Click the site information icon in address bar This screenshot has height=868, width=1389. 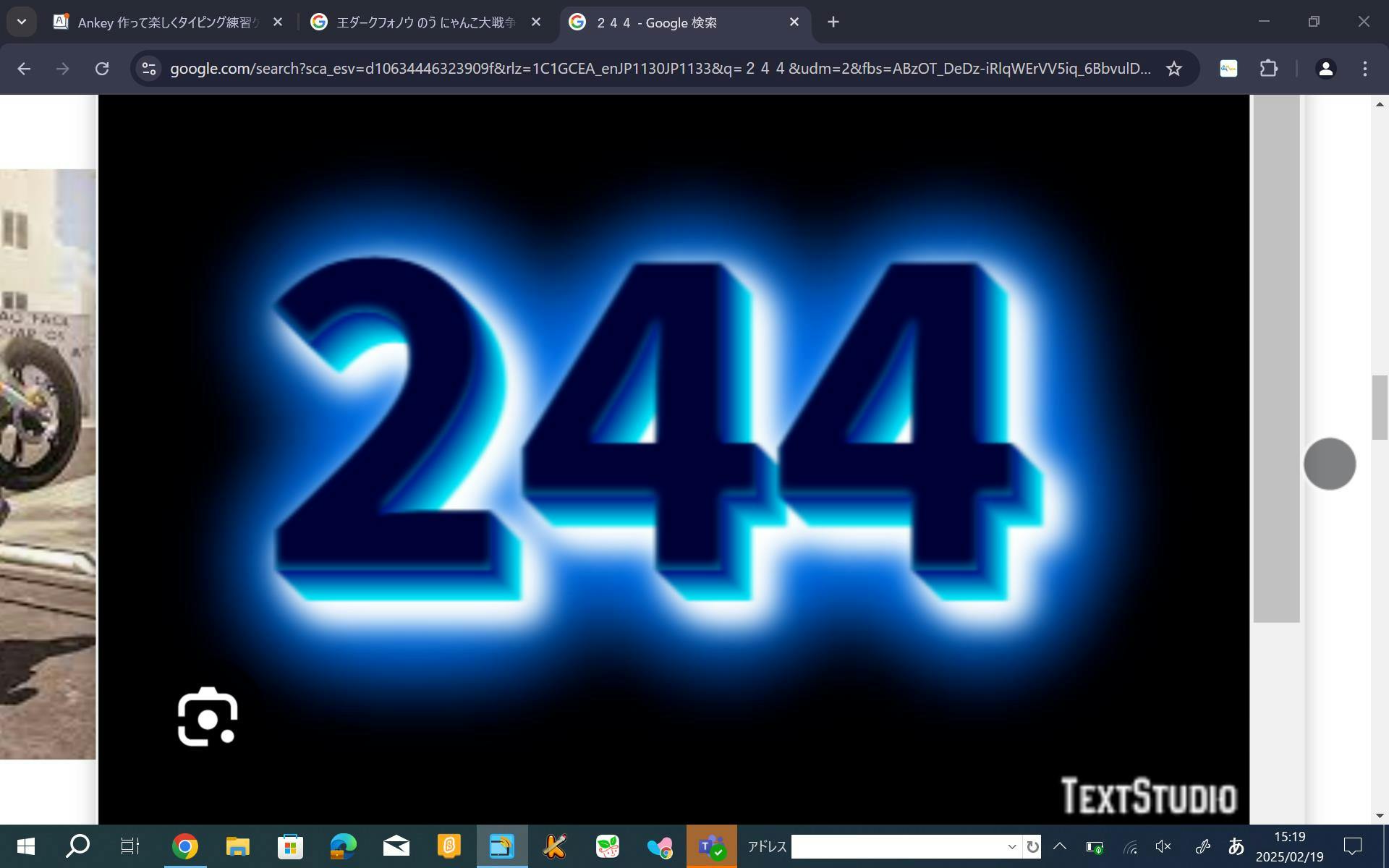point(149,69)
